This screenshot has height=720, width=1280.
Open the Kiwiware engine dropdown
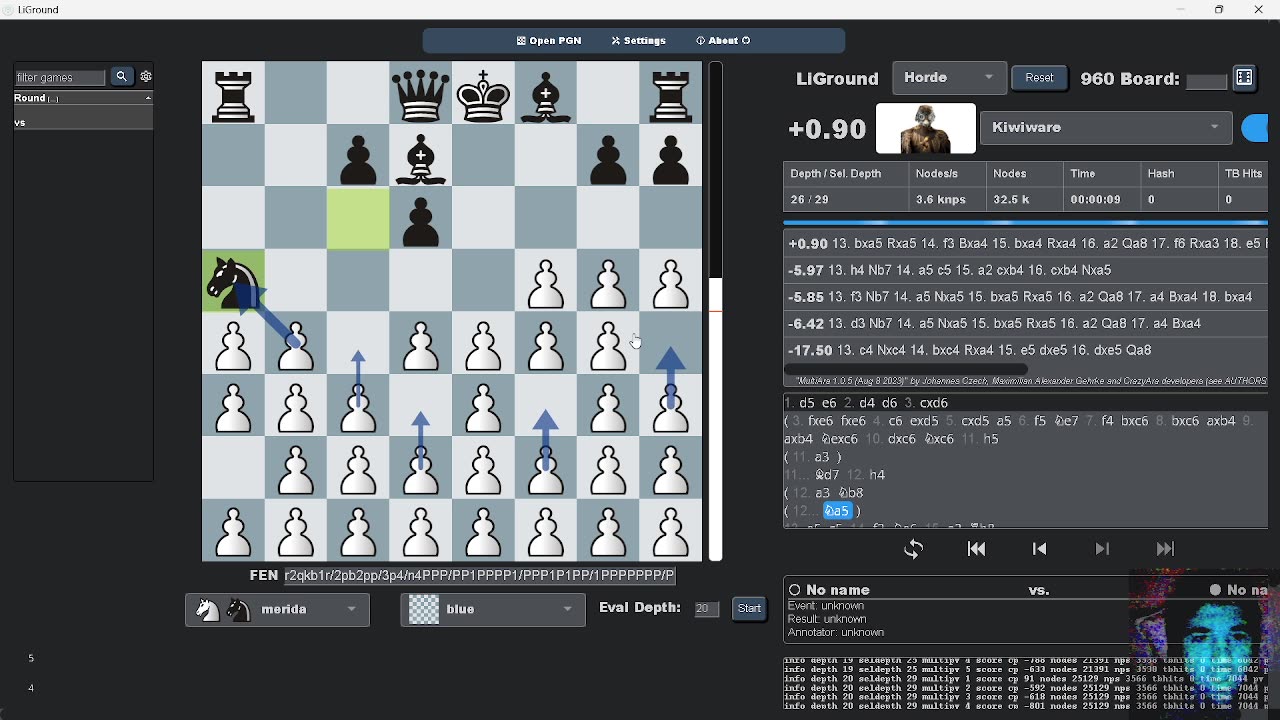point(1107,128)
